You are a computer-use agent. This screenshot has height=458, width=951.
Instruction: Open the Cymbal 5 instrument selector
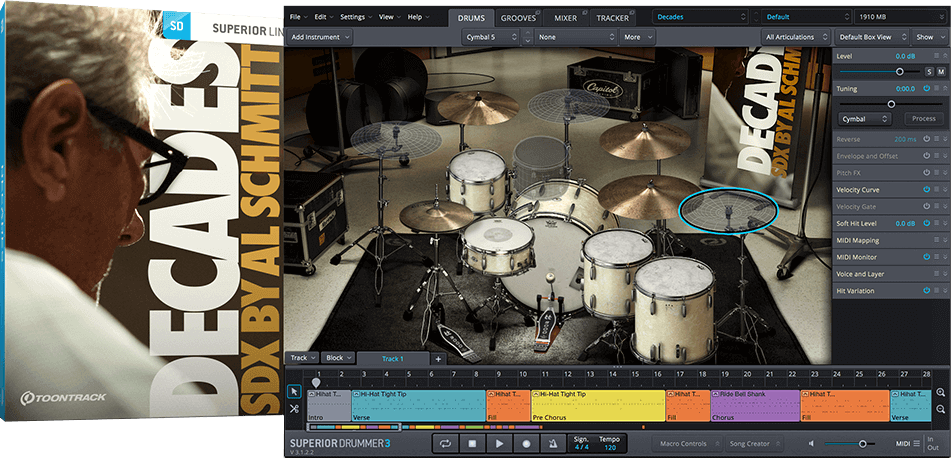click(x=491, y=37)
